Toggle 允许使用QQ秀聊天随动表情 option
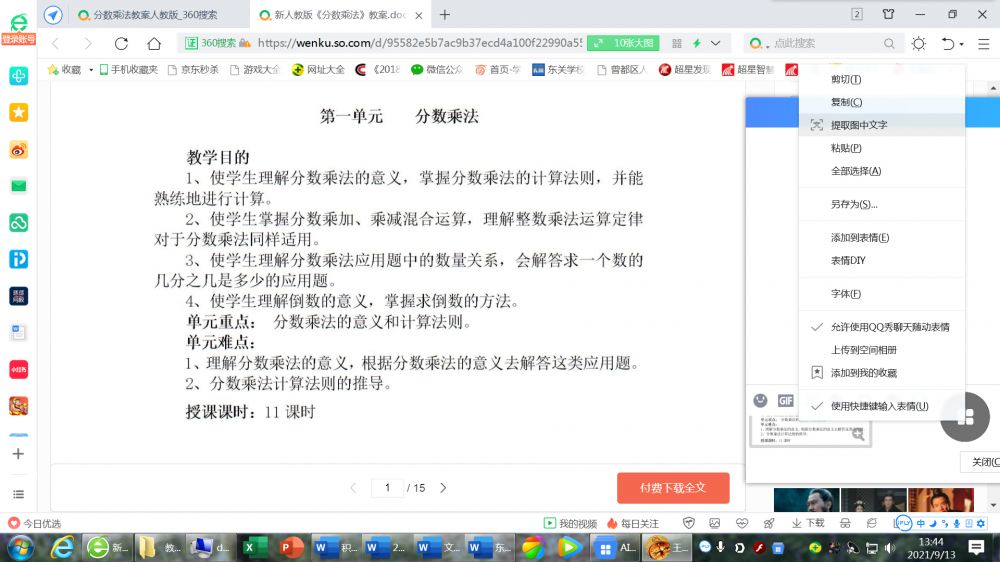Viewport: 1000px width, 562px height. coord(889,327)
